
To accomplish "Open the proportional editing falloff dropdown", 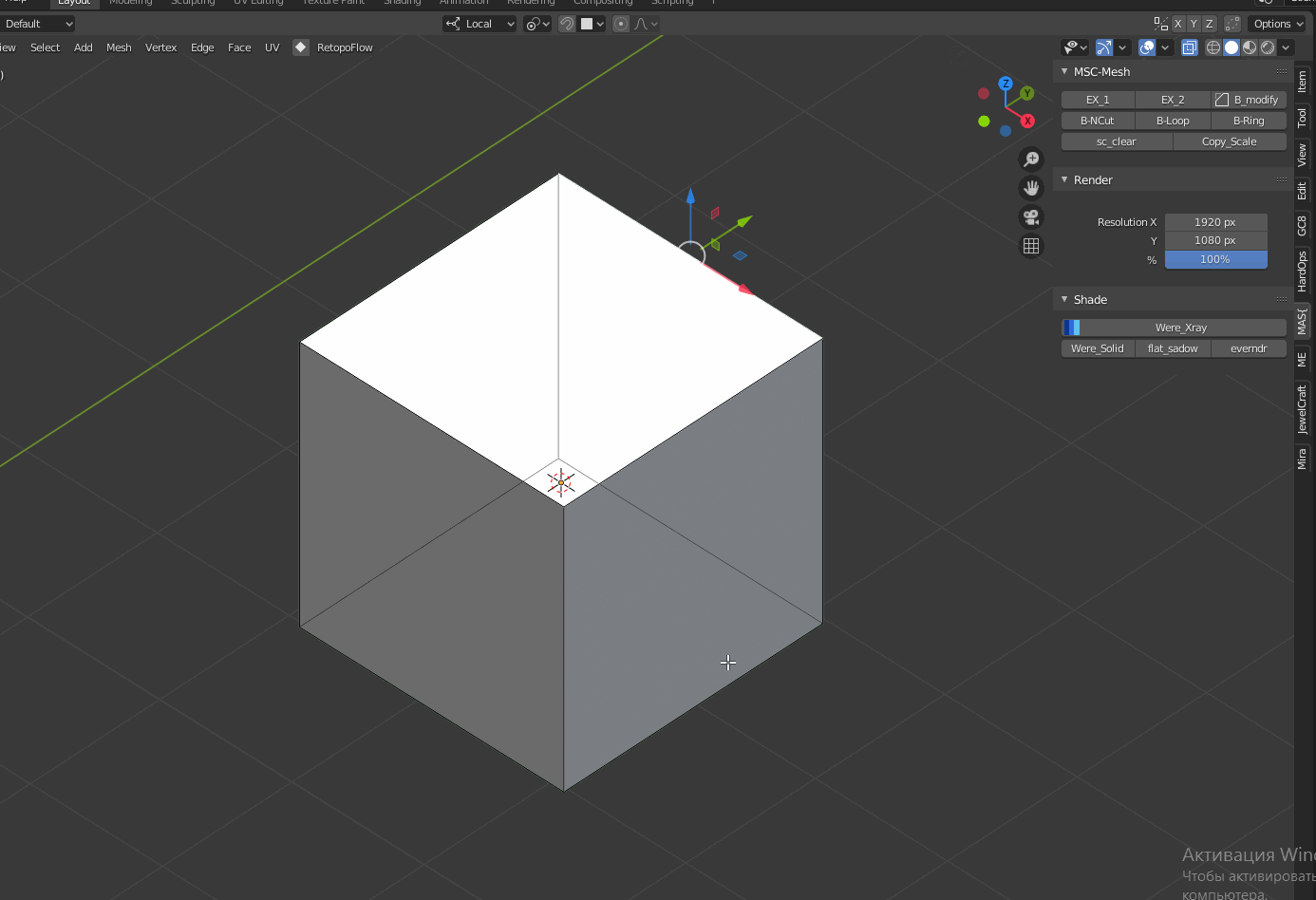I will (x=646, y=24).
